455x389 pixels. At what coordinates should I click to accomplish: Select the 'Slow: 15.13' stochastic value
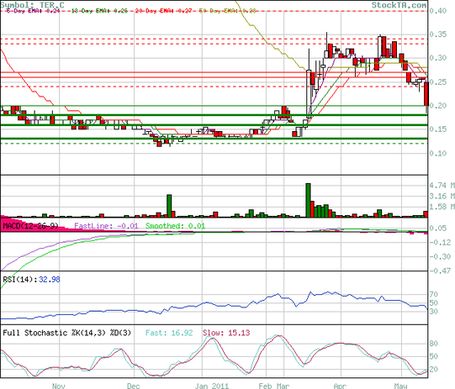click(226, 333)
